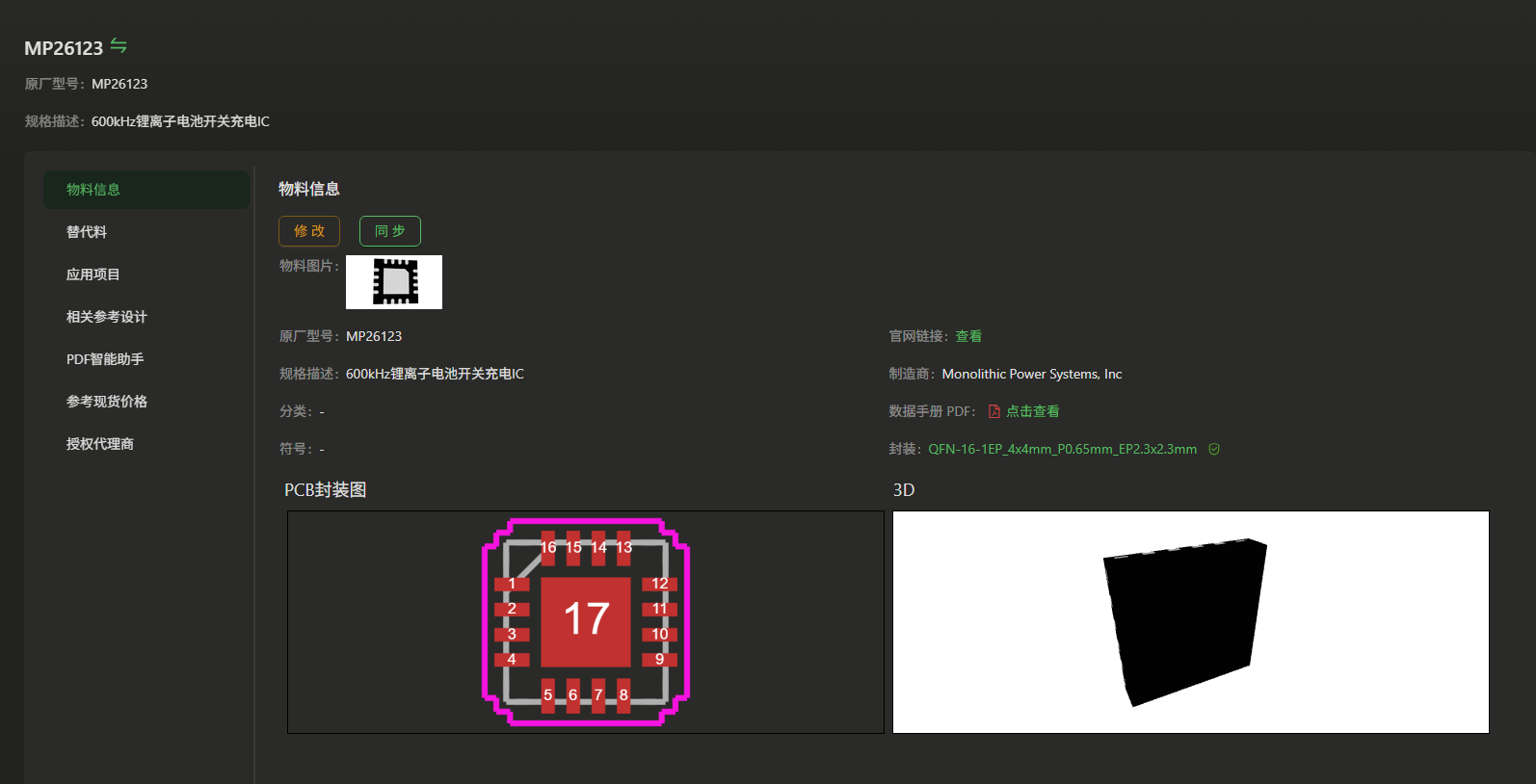Follow the 查看 official website link
Viewport: 1536px width, 784px height.
coord(968,336)
